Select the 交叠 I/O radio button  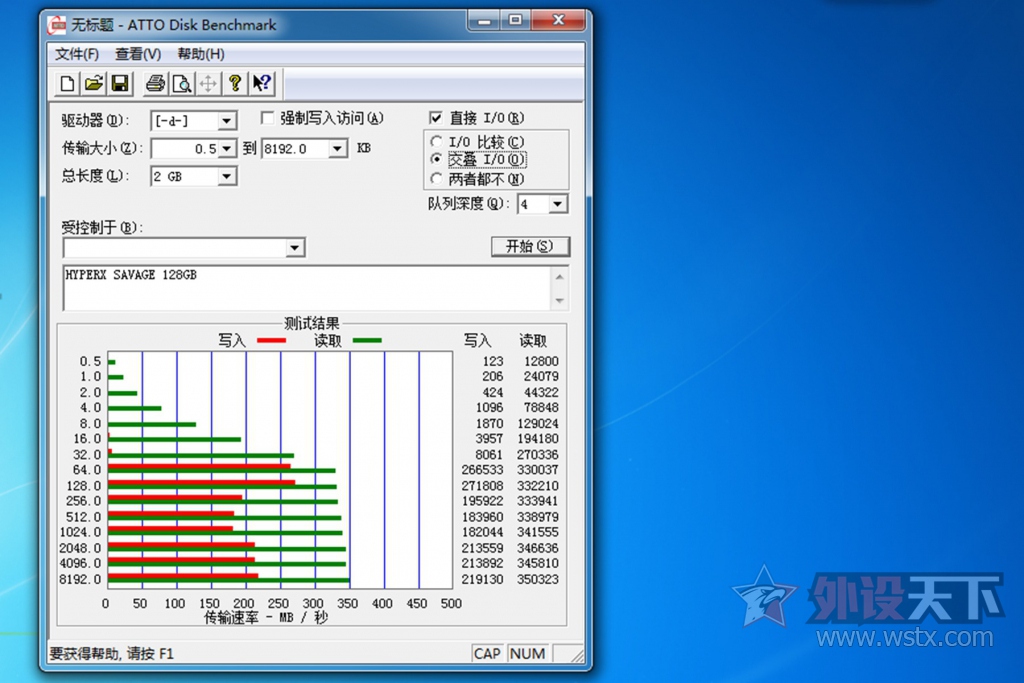436,159
